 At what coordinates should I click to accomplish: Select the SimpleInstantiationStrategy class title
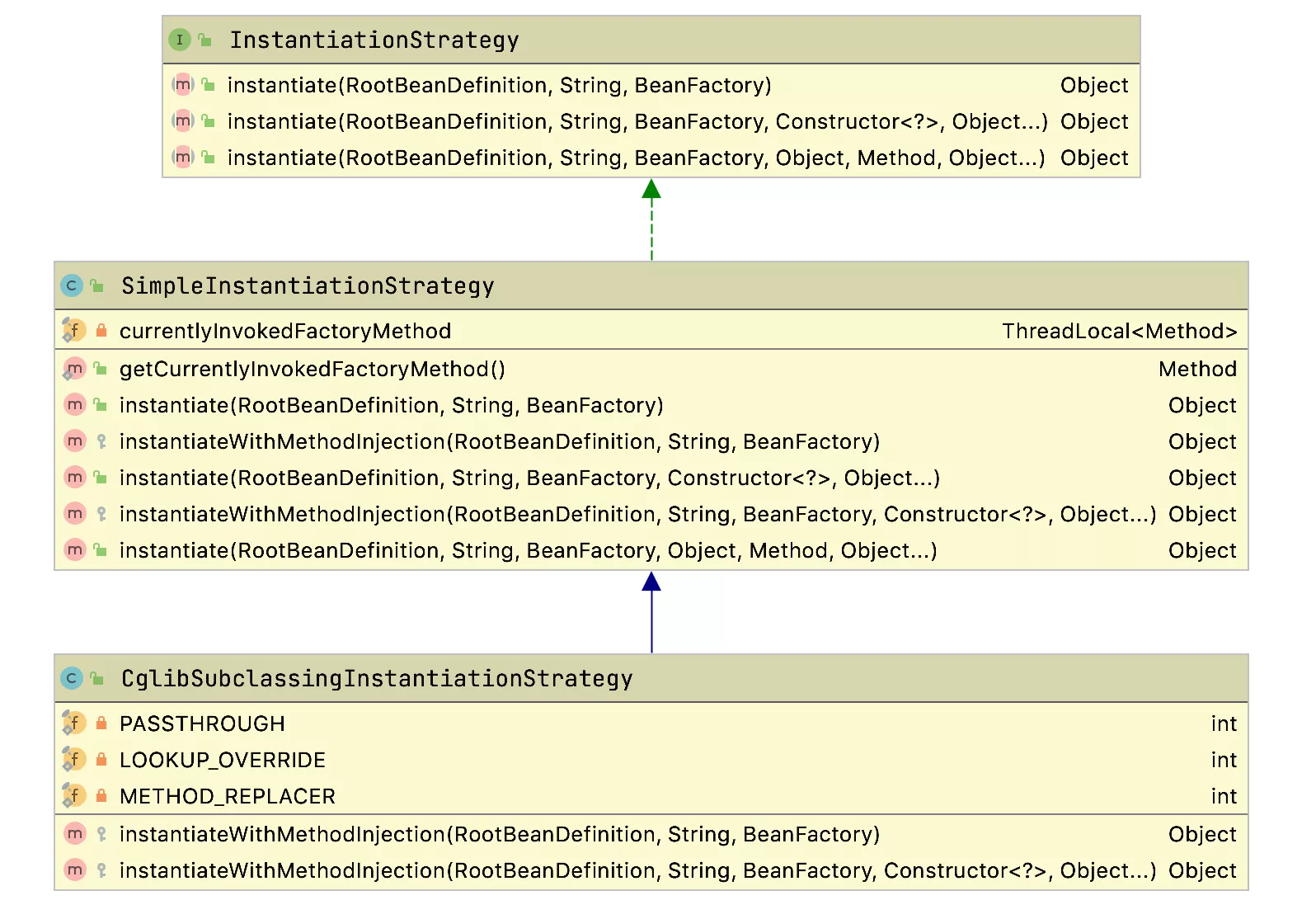click(x=308, y=285)
